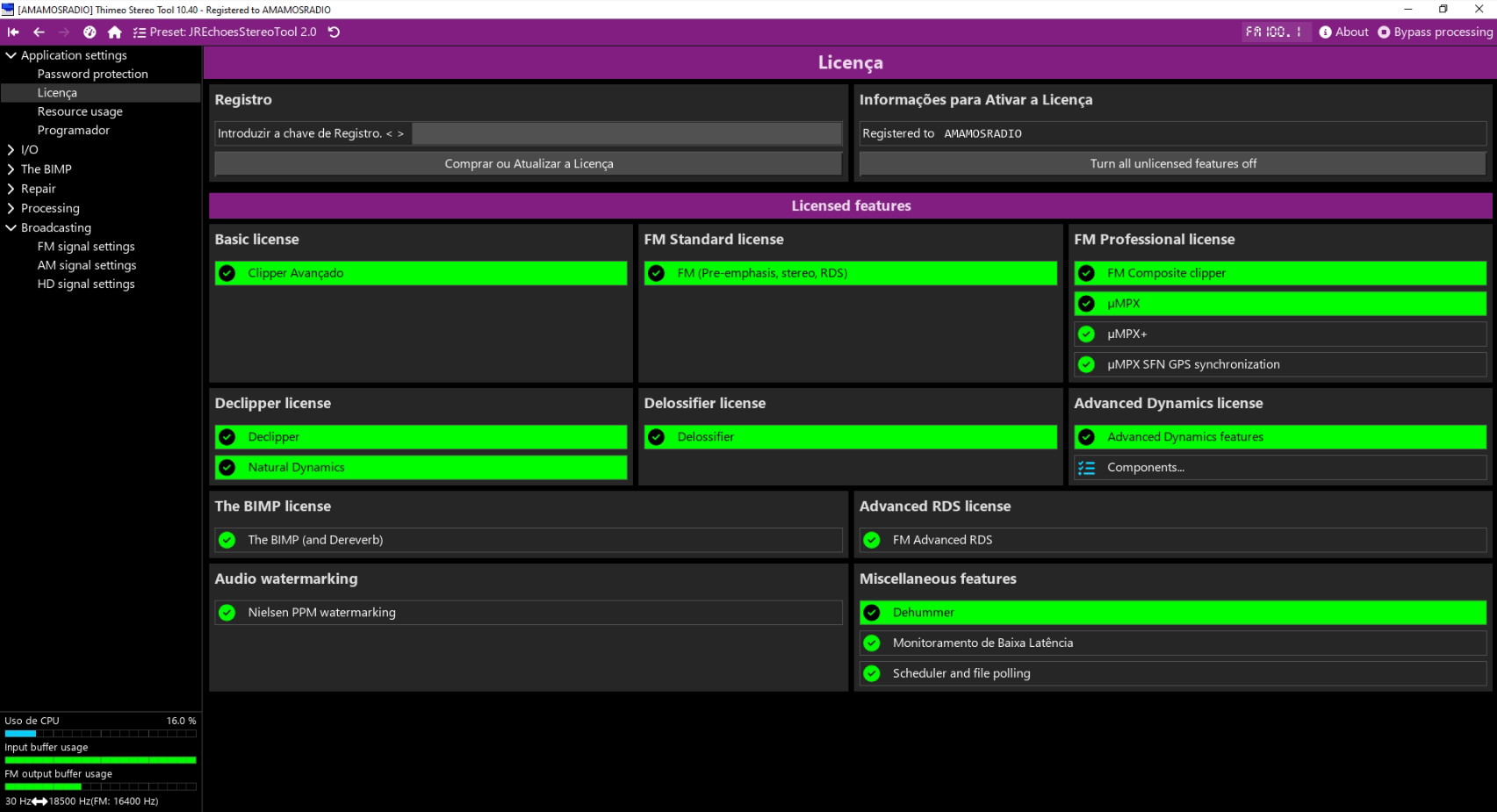Screen dimensions: 1497x812
Task: Click Comprar ou Atualizar a Licença button
Action: (x=529, y=164)
